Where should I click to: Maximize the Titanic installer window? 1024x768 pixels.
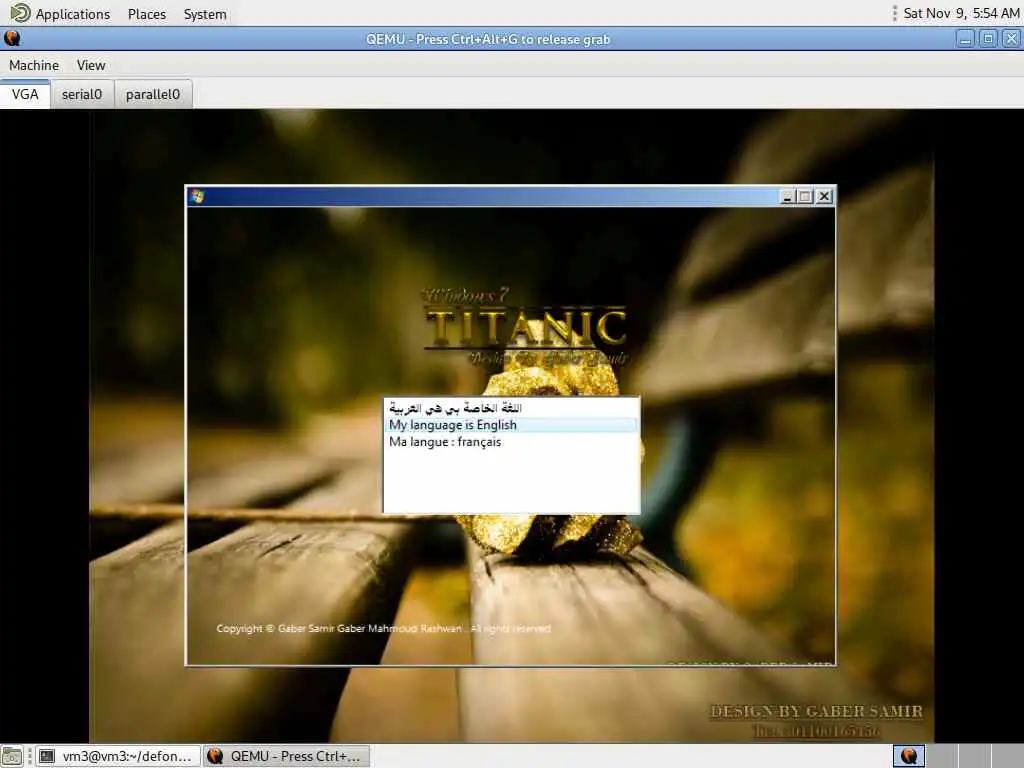tap(805, 197)
